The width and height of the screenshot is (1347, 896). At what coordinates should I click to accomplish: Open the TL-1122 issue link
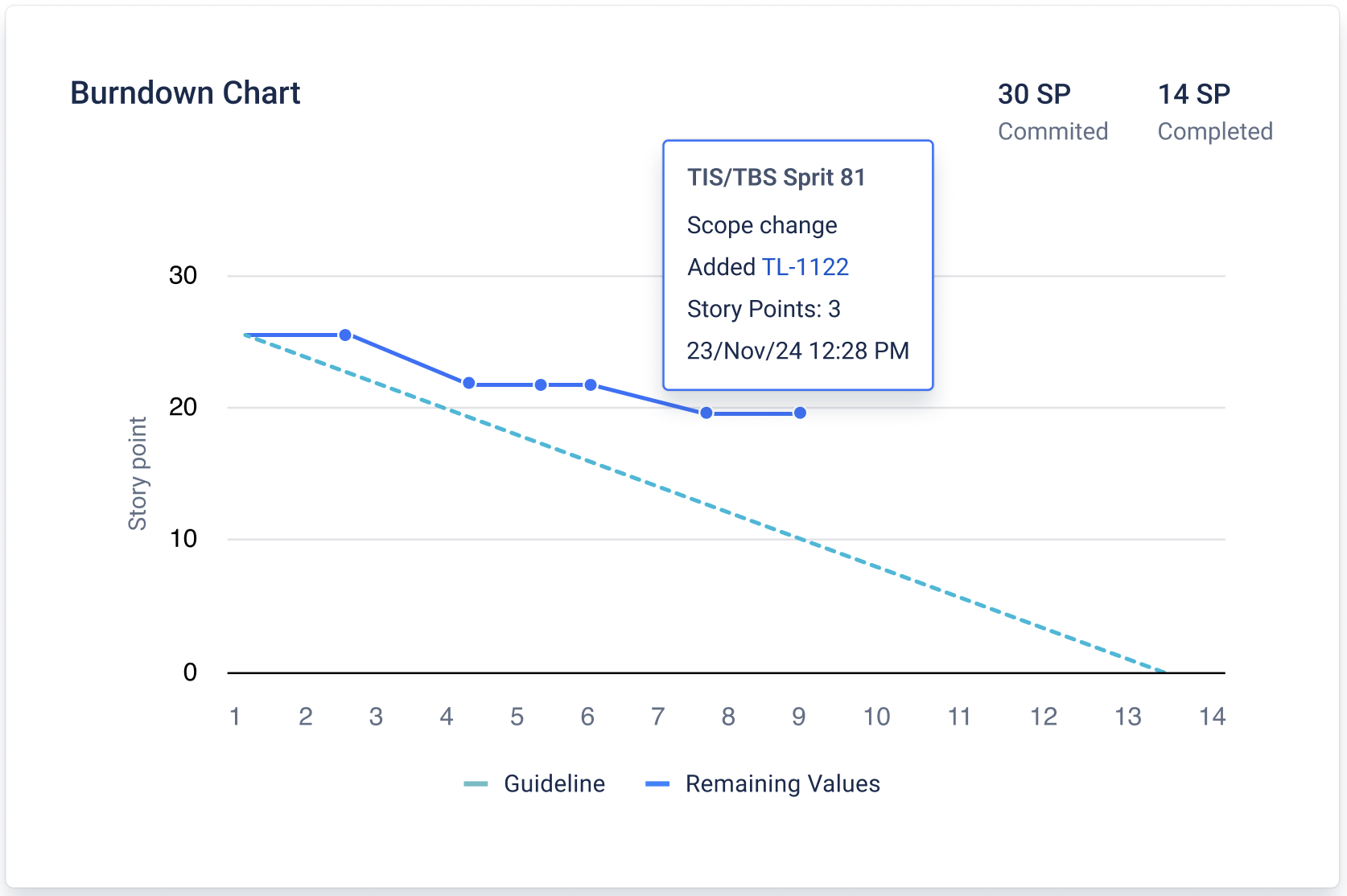click(805, 267)
